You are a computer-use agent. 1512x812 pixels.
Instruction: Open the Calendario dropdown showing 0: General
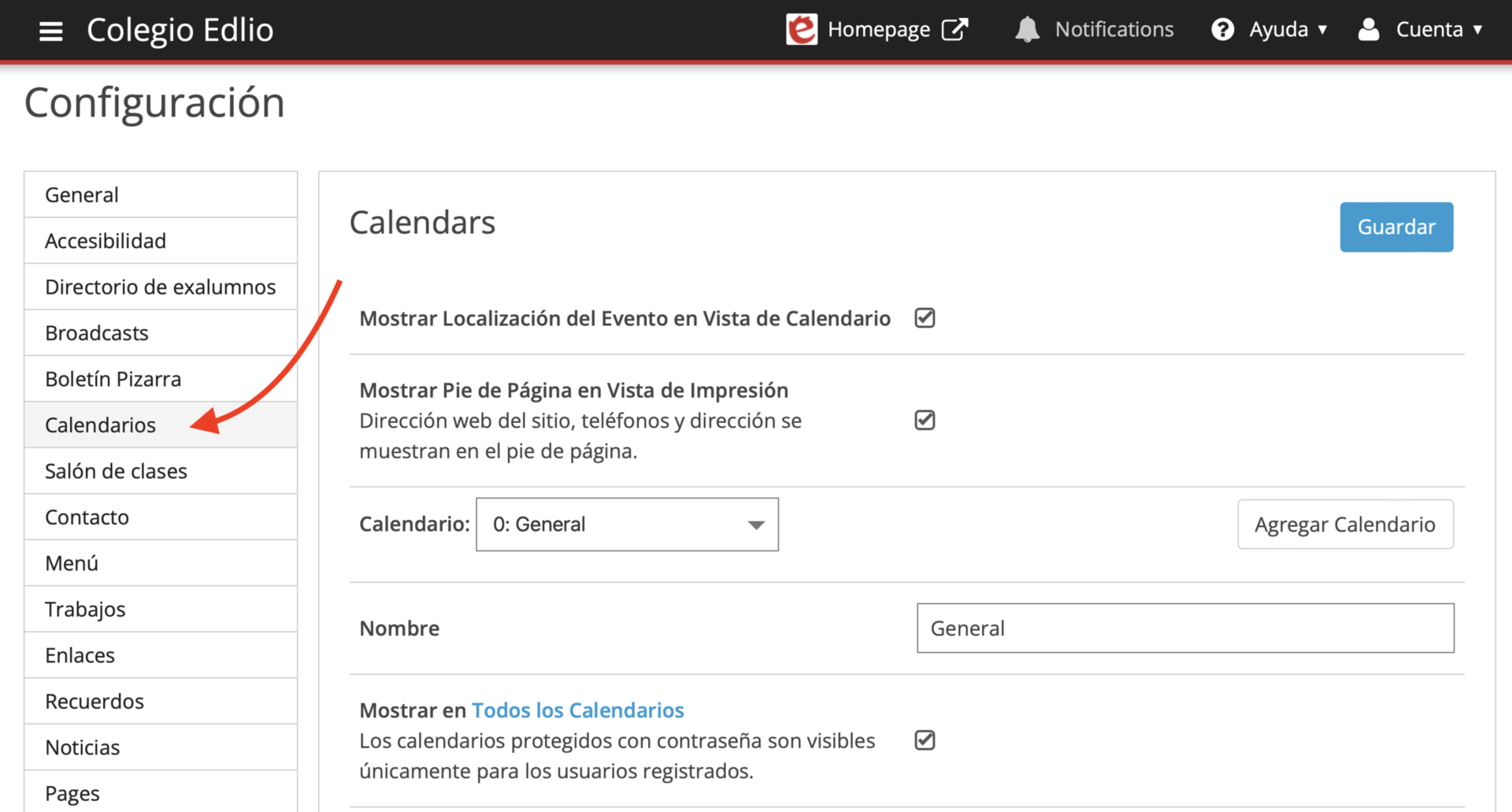click(626, 524)
